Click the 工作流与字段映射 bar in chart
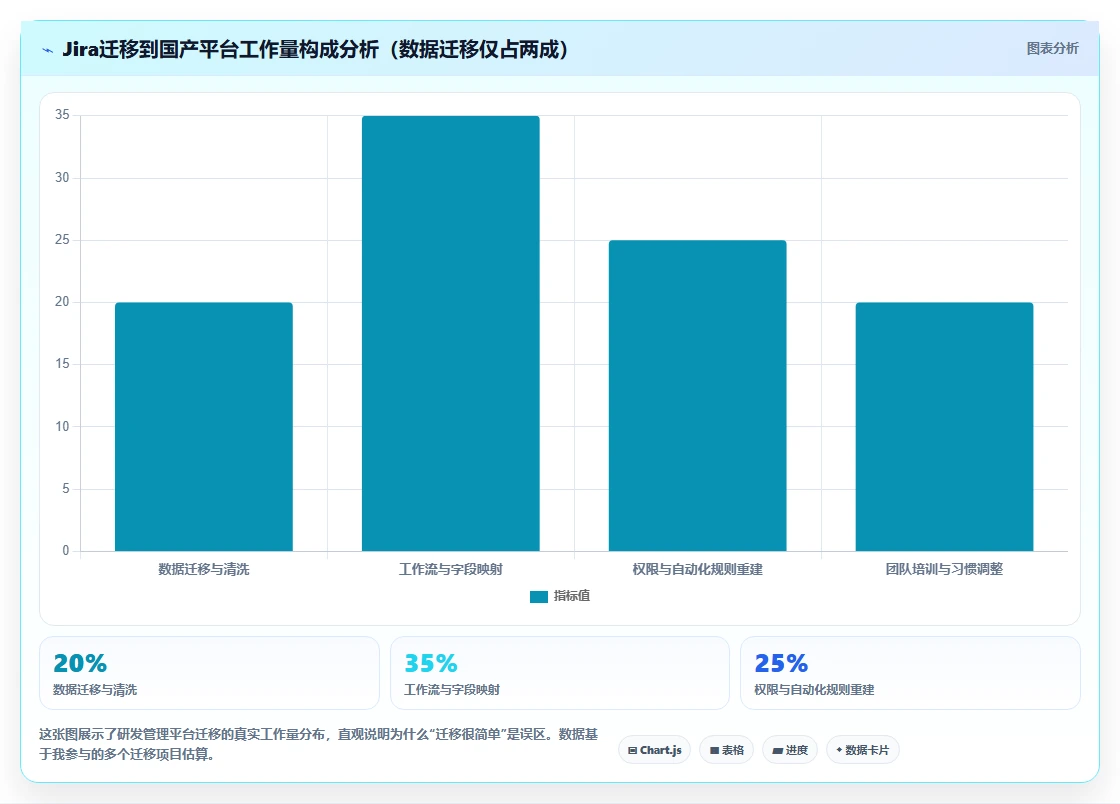The height and width of the screenshot is (804, 1120). pos(451,333)
